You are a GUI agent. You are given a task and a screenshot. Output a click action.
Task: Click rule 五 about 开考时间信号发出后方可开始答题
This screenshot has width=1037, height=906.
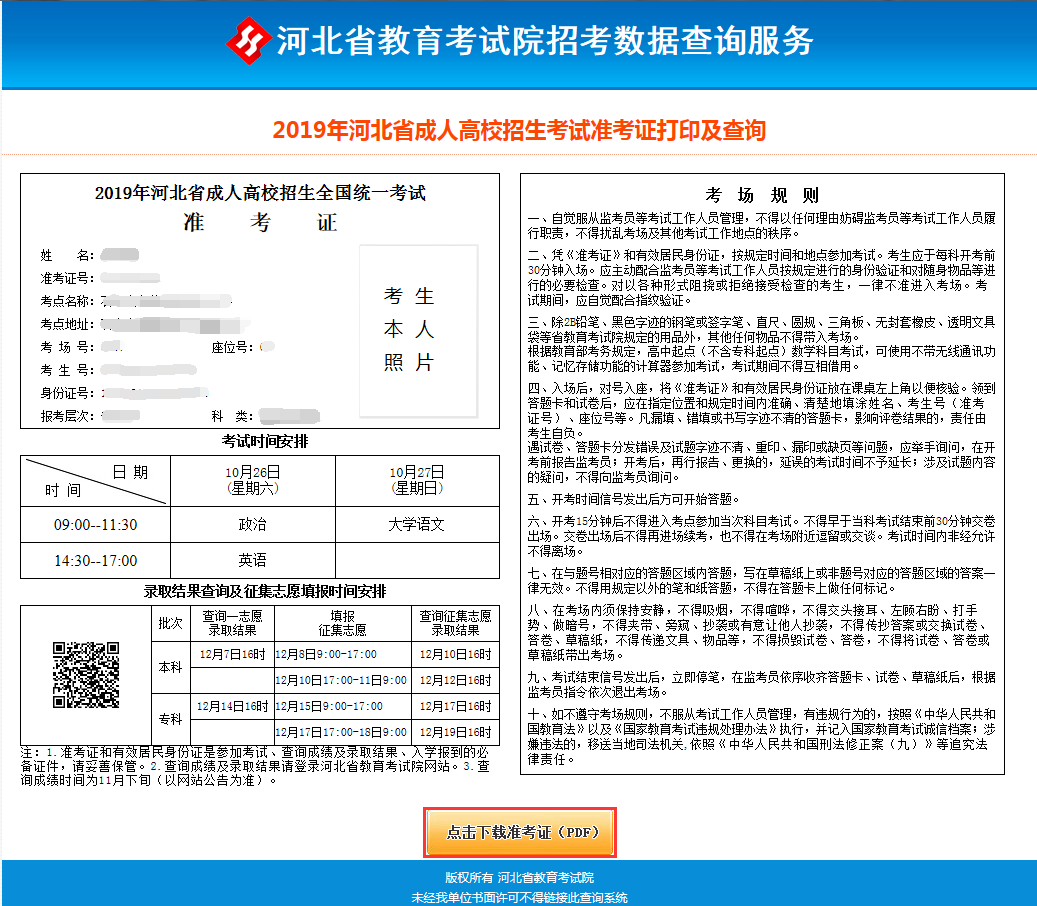(633, 499)
